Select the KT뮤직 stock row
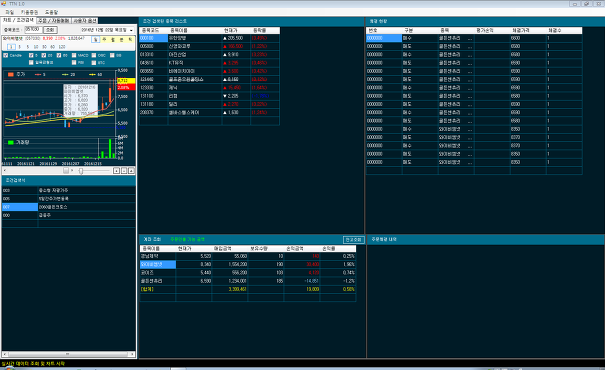The width and height of the screenshot is (605, 370). [210, 63]
